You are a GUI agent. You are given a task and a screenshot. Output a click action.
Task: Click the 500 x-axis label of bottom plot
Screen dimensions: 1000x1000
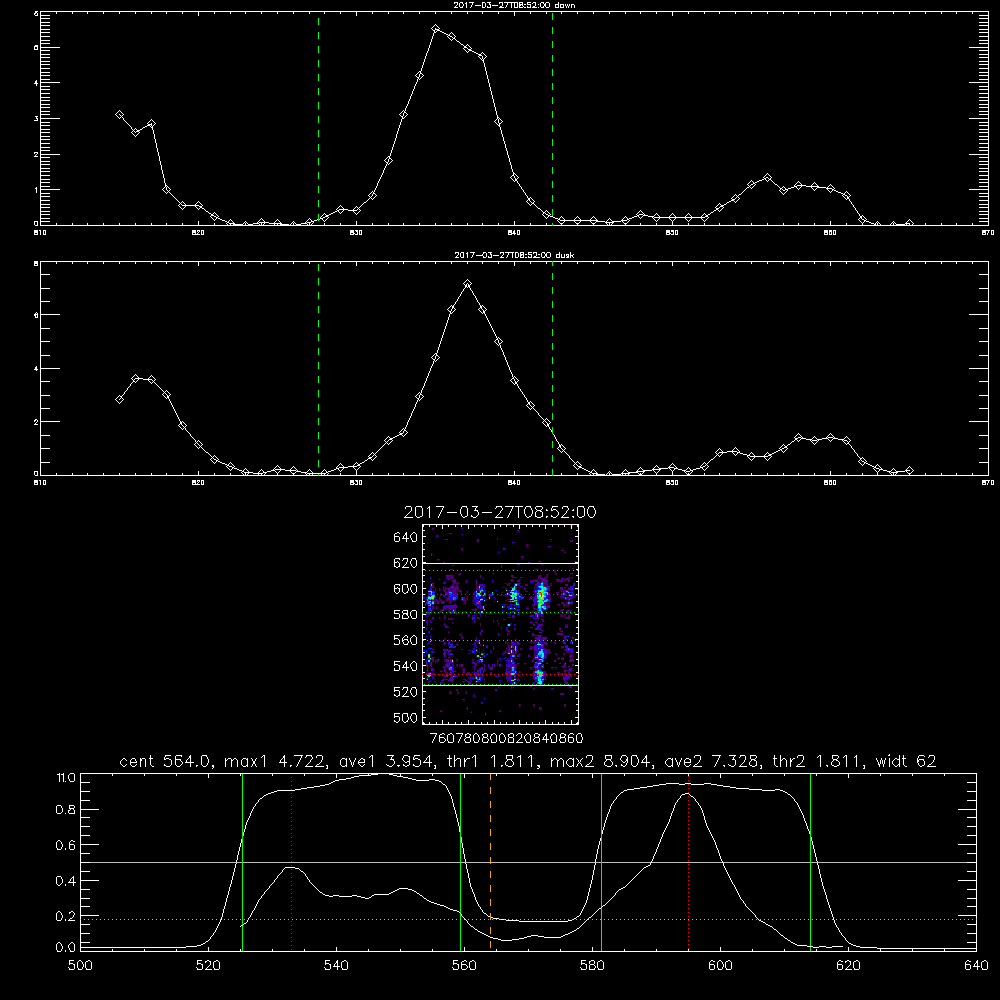(80, 966)
